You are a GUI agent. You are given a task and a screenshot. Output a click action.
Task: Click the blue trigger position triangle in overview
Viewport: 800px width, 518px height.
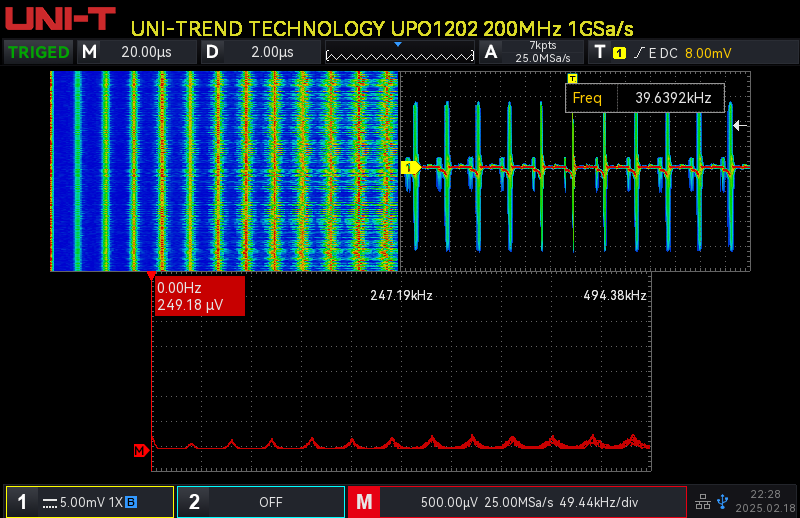click(398, 45)
